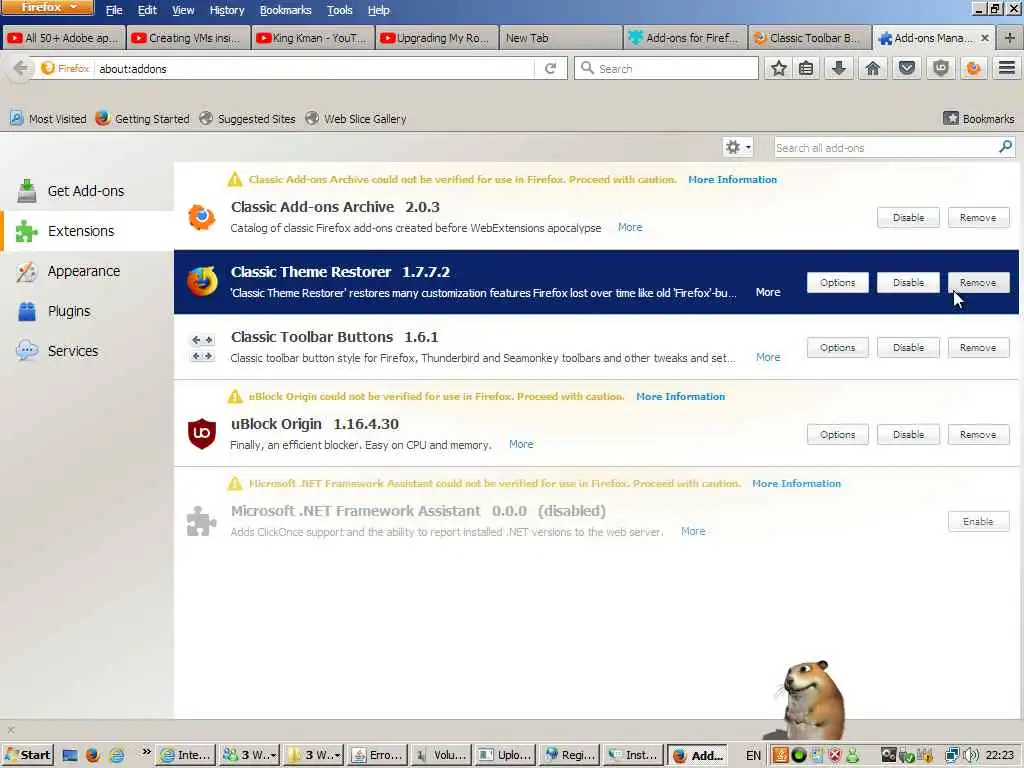Open the Help menu

click(379, 10)
